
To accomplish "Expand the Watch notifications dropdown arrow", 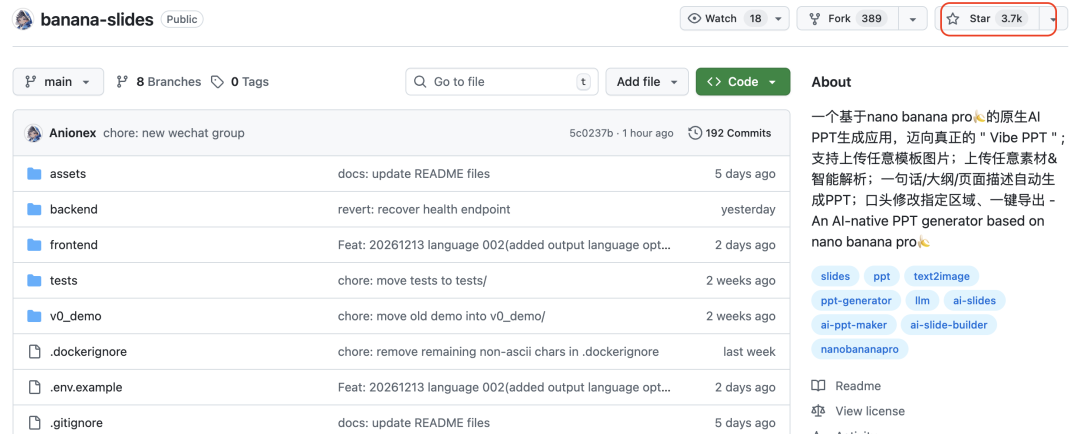I will point(778,19).
